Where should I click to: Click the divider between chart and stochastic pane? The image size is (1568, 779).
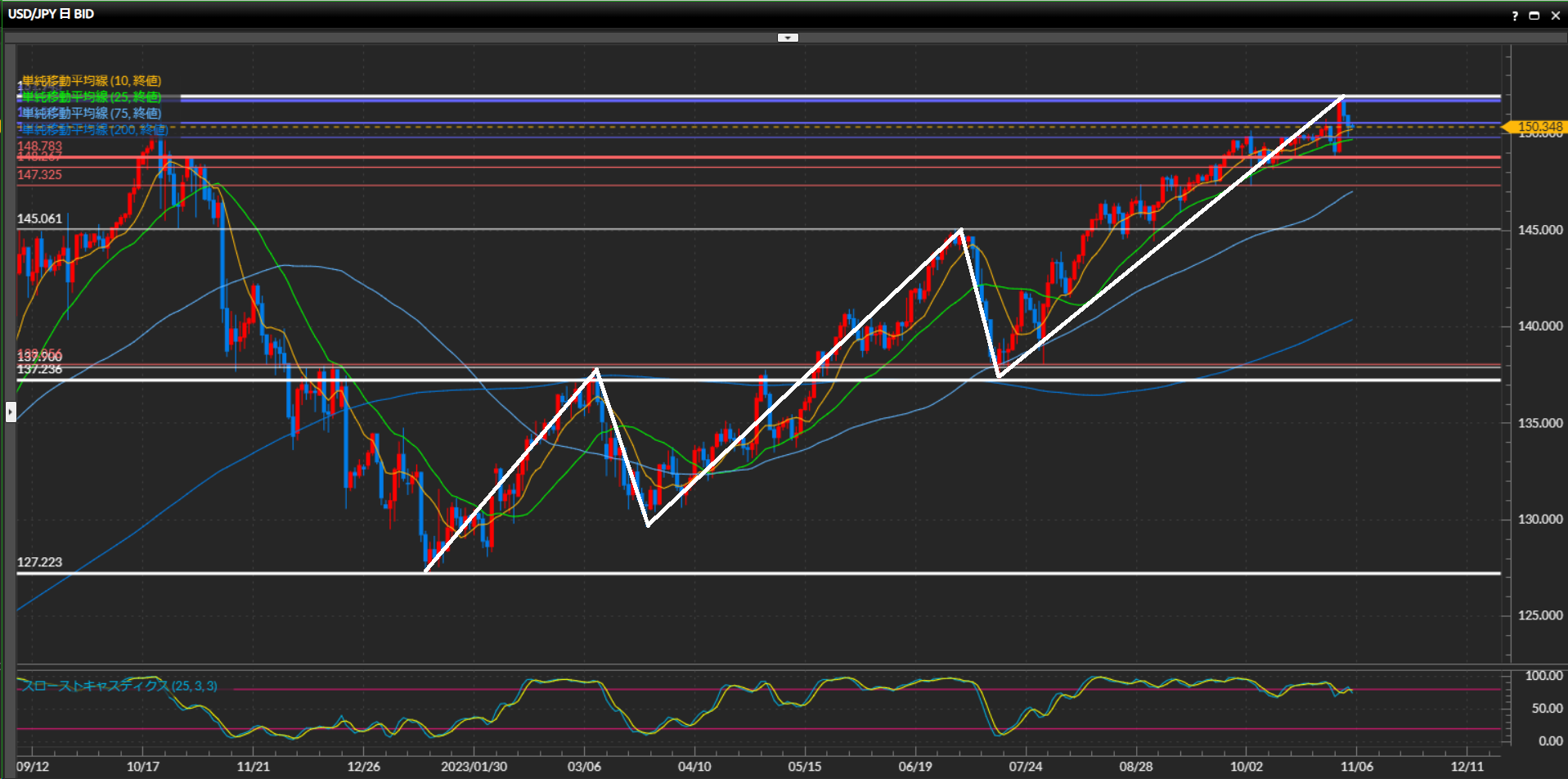[761, 667]
